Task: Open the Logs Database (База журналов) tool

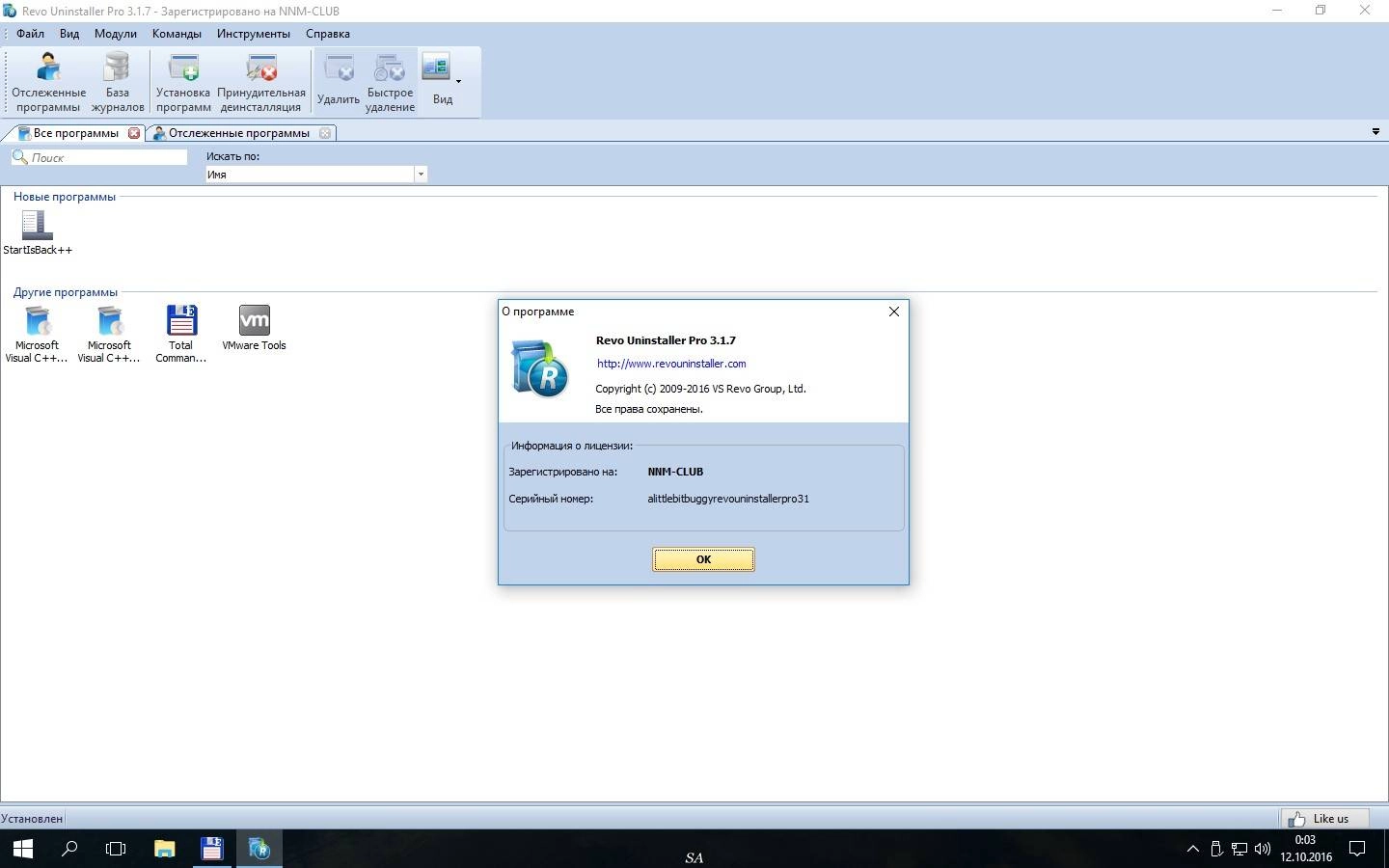Action: tap(118, 82)
